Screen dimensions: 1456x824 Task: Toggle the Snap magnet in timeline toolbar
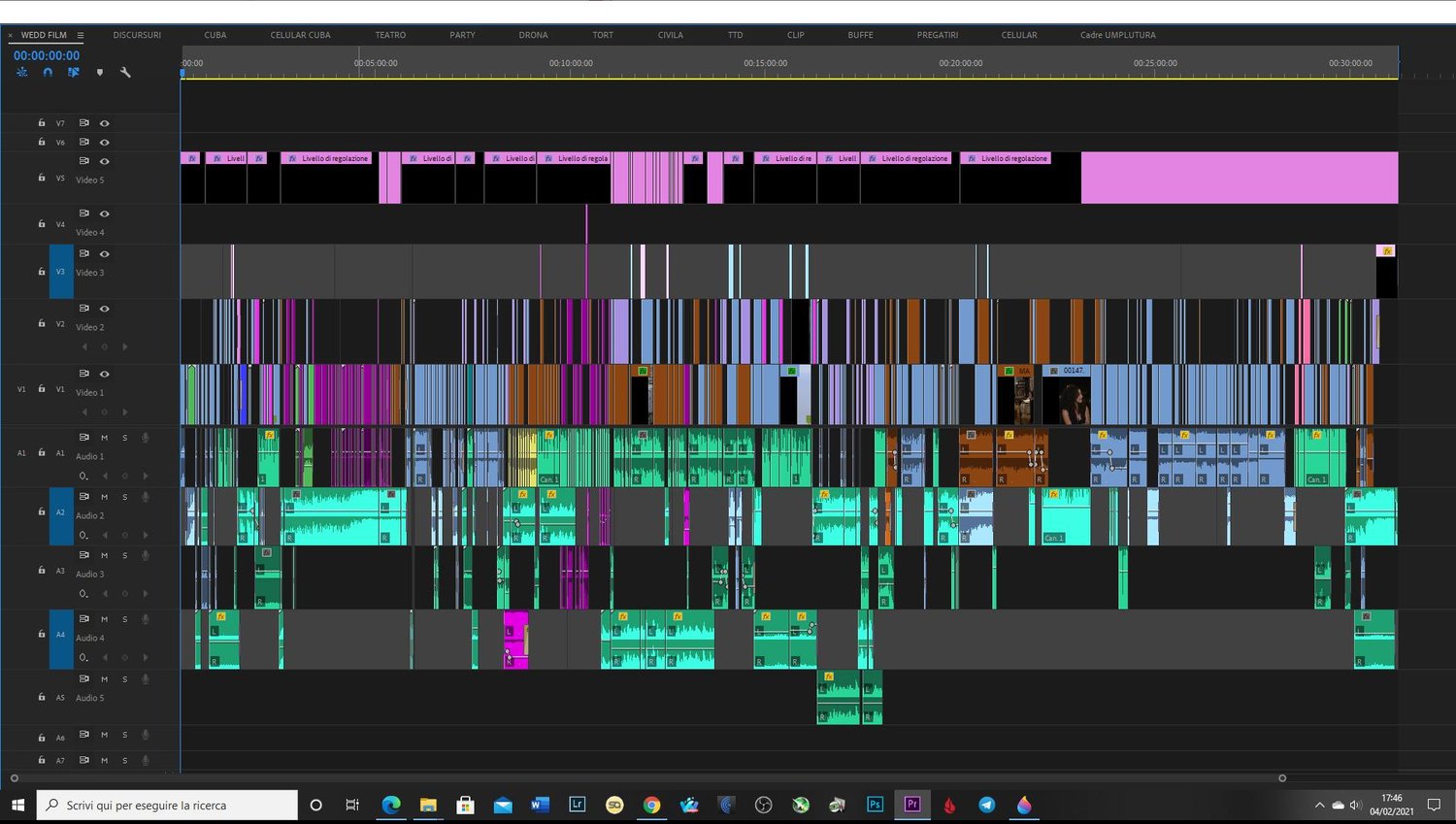pyautogui.click(x=48, y=72)
